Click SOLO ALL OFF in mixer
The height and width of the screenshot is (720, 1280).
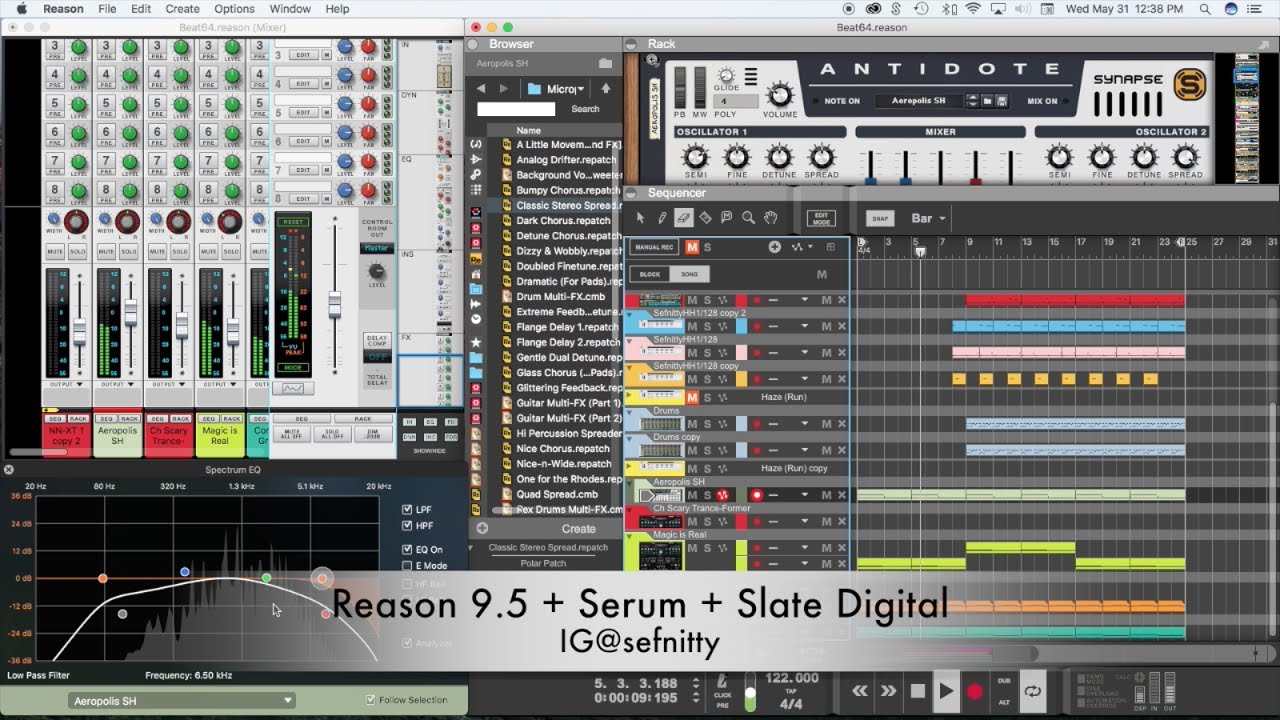(331, 434)
